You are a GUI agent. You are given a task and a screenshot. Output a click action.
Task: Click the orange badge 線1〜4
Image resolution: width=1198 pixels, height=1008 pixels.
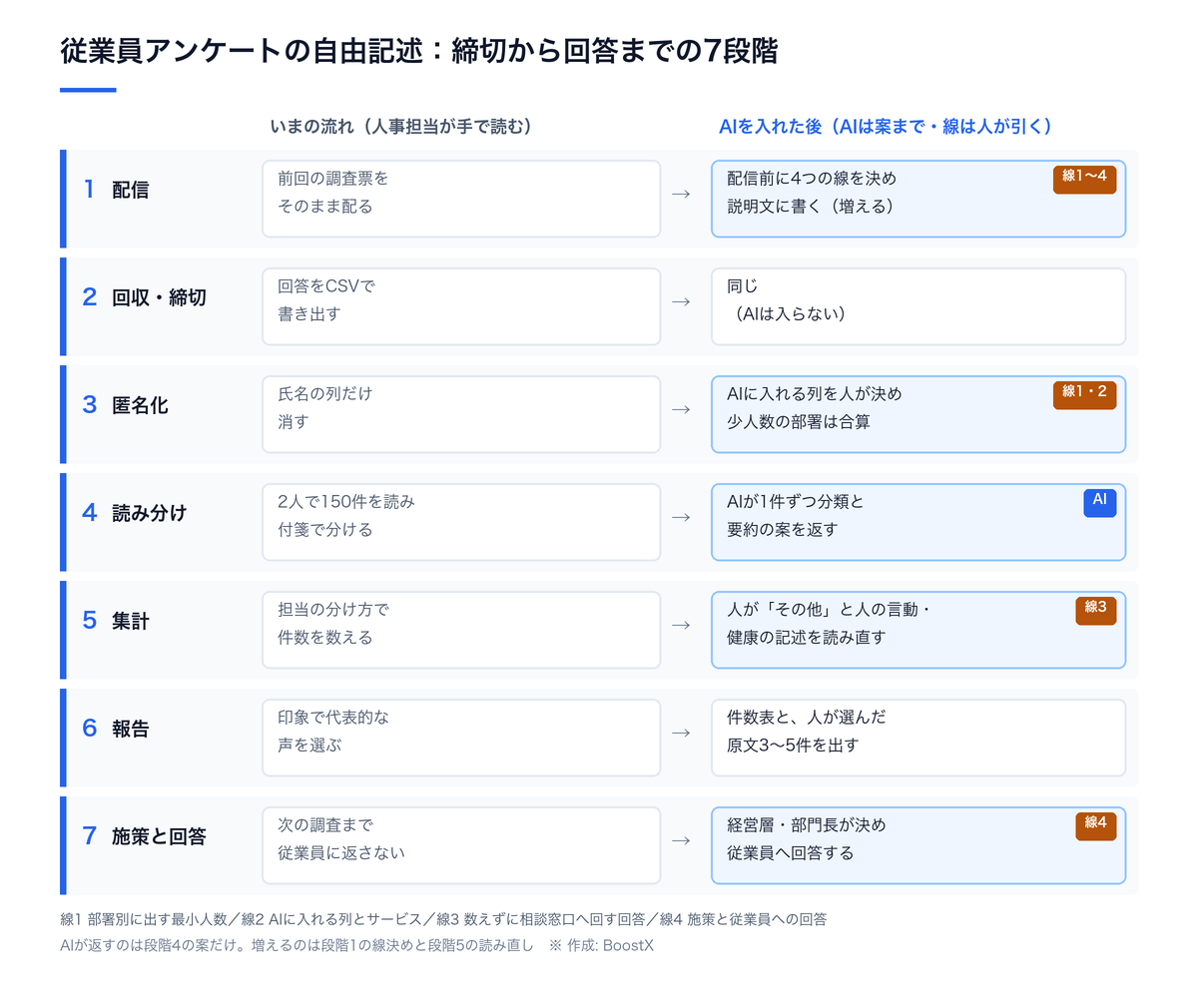pyautogui.click(x=1084, y=178)
